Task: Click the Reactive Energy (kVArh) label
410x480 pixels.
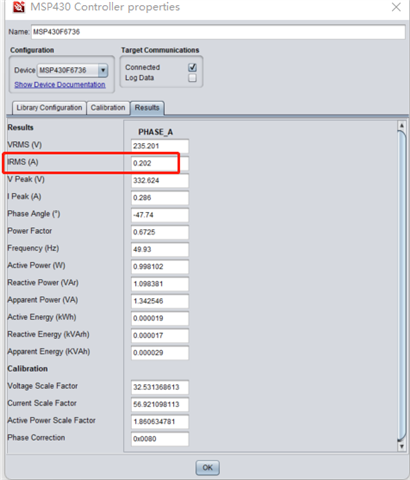Action: (49, 334)
